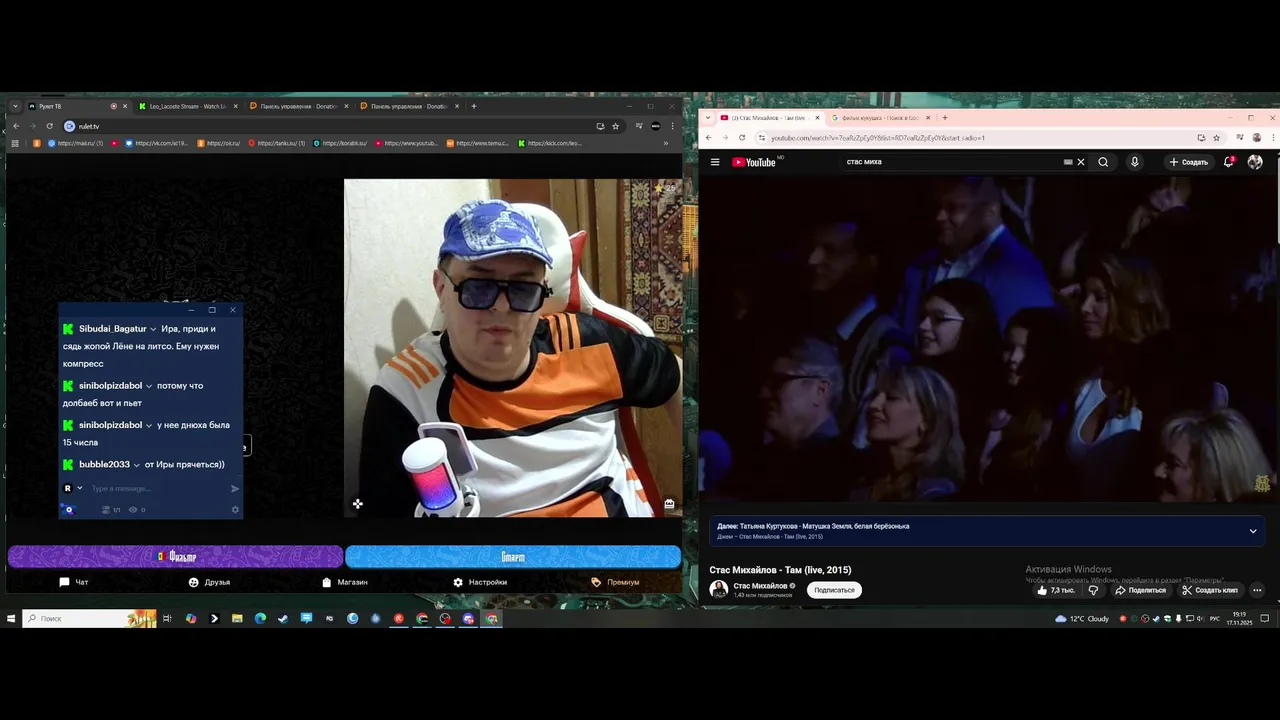1280x720 pixels.
Task: Clear the YouTube search query
Action: coord(1081,162)
